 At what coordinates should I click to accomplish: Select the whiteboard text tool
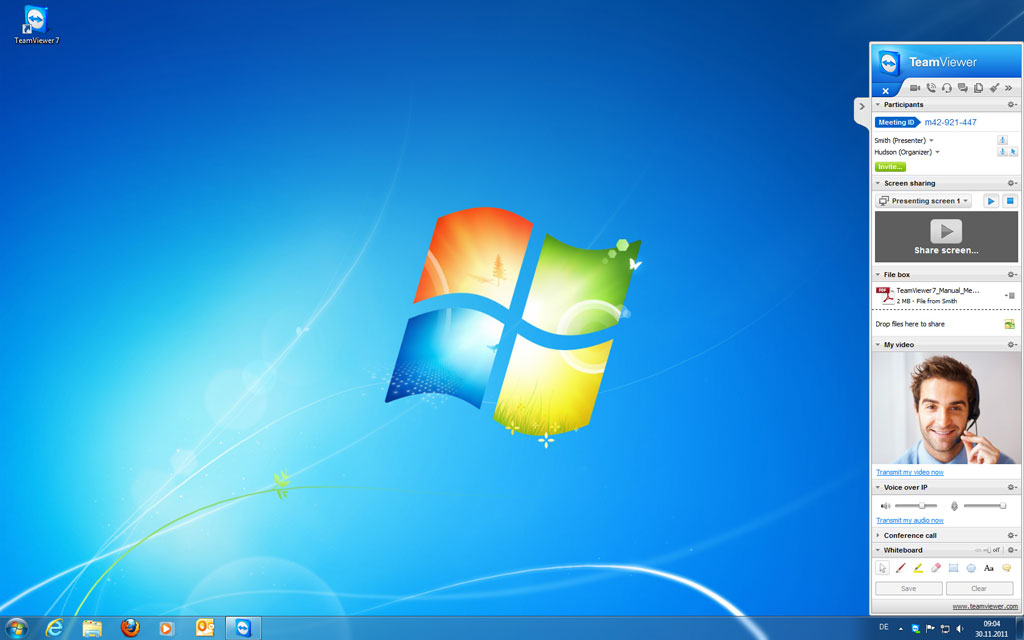click(x=989, y=568)
